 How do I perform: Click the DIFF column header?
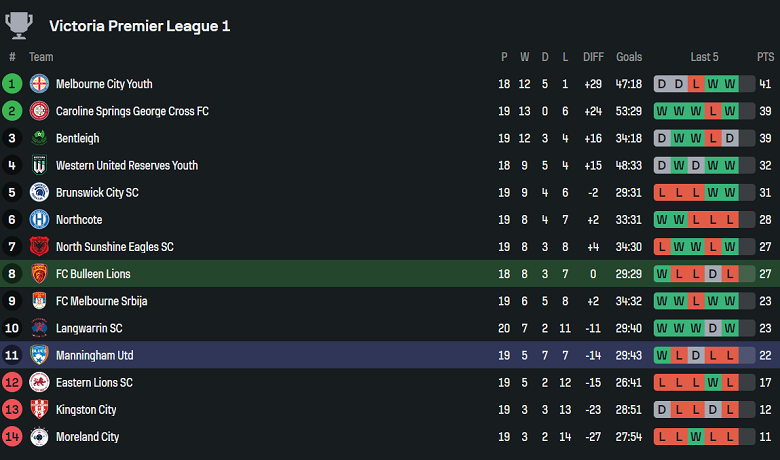pos(593,57)
